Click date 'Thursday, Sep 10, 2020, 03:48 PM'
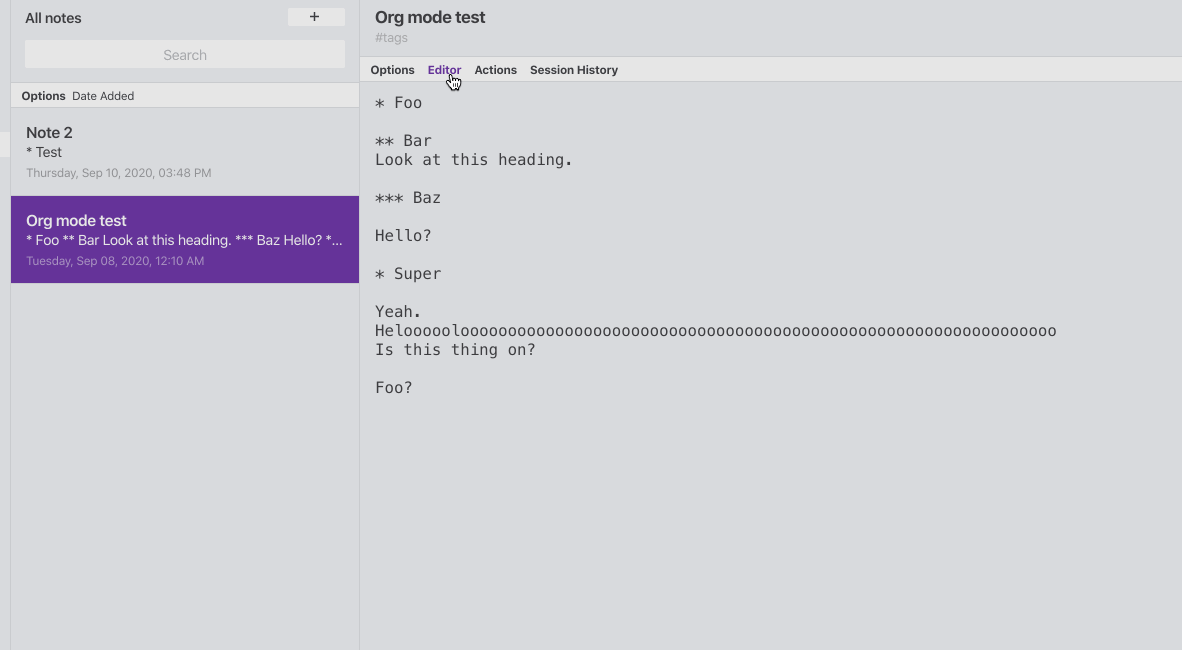The height and width of the screenshot is (650, 1182). 118,173
